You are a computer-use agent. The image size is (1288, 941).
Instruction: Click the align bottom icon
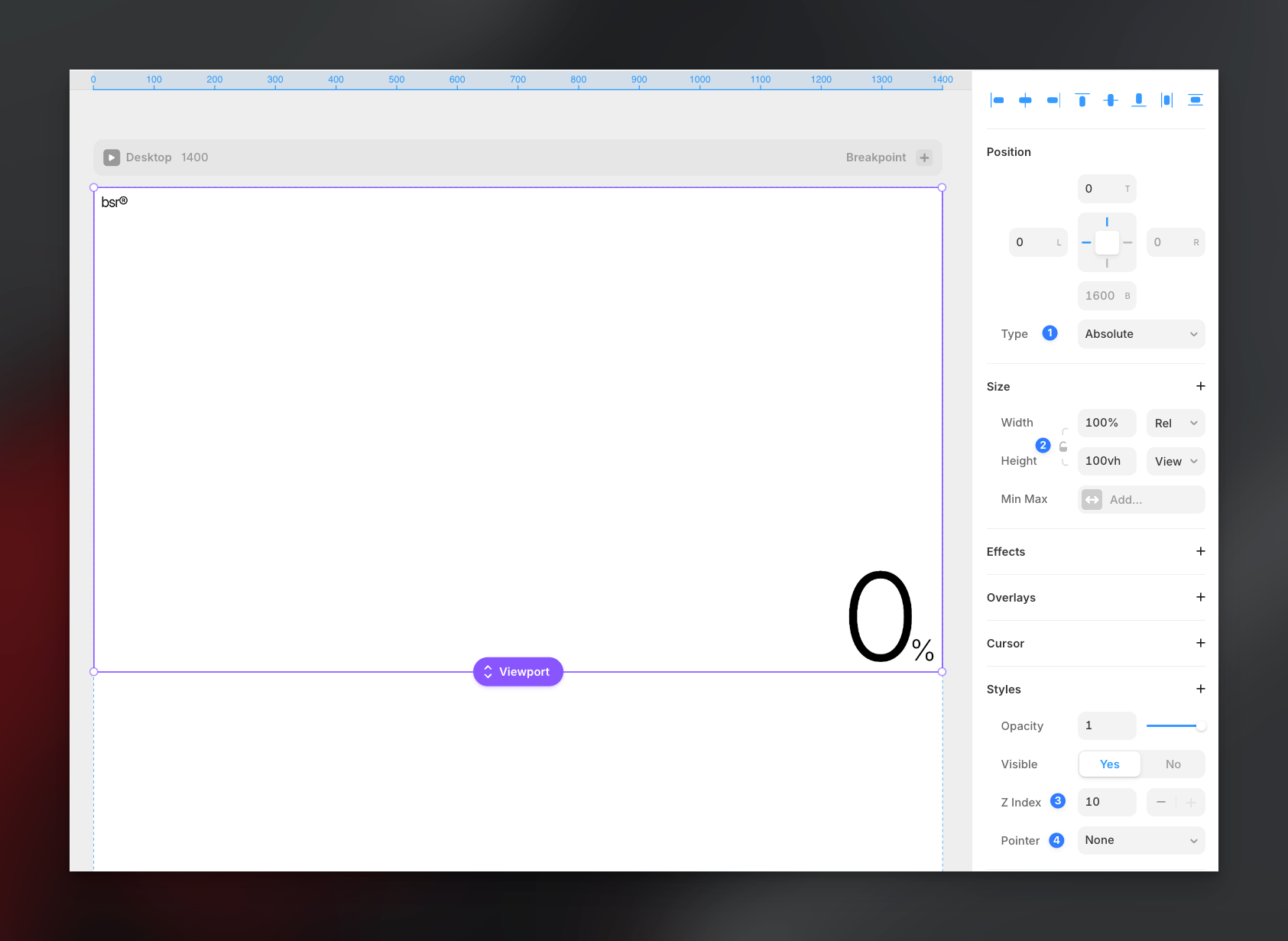tap(1139, 100)
